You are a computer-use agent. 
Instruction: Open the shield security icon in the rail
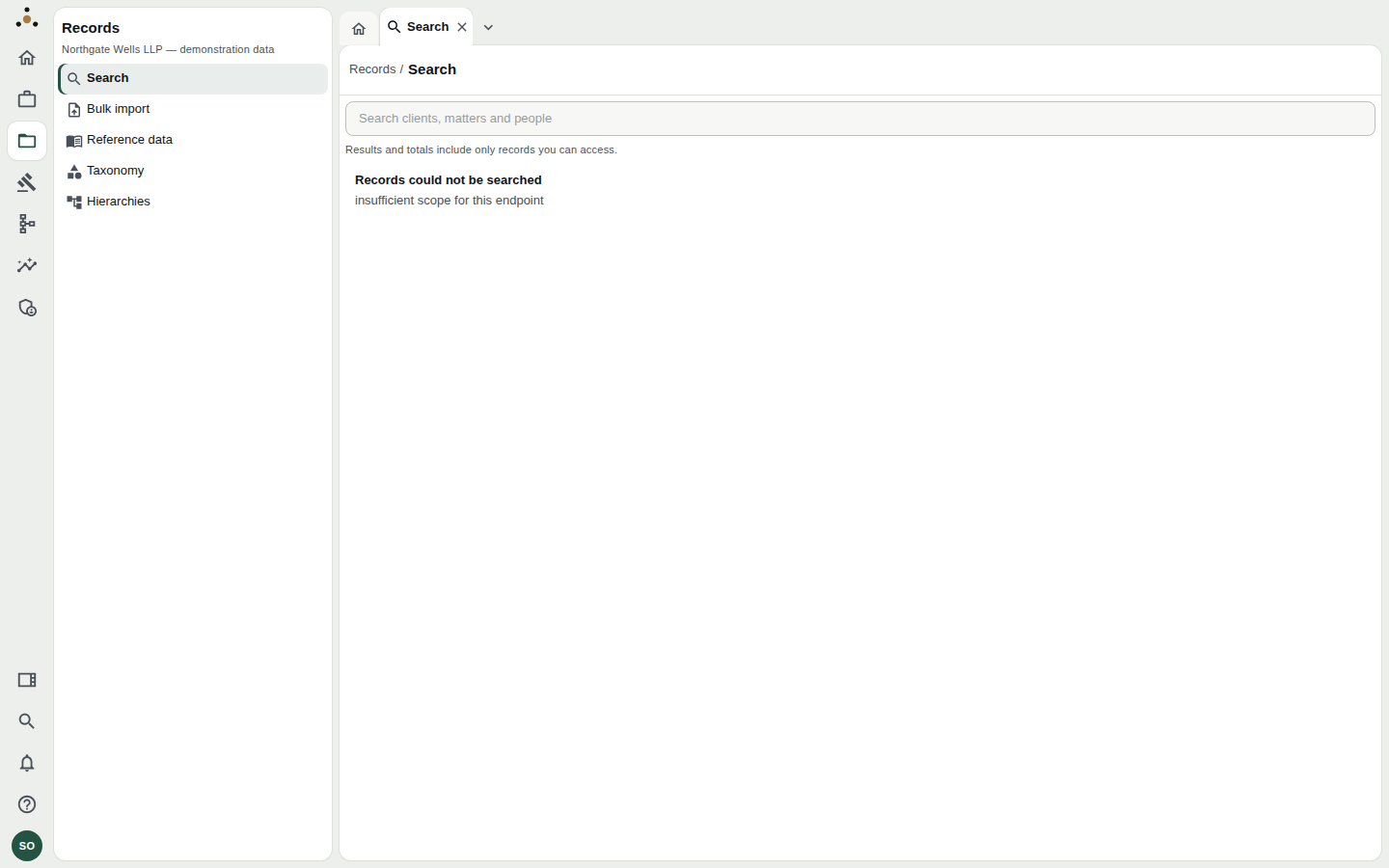(27, 308)
